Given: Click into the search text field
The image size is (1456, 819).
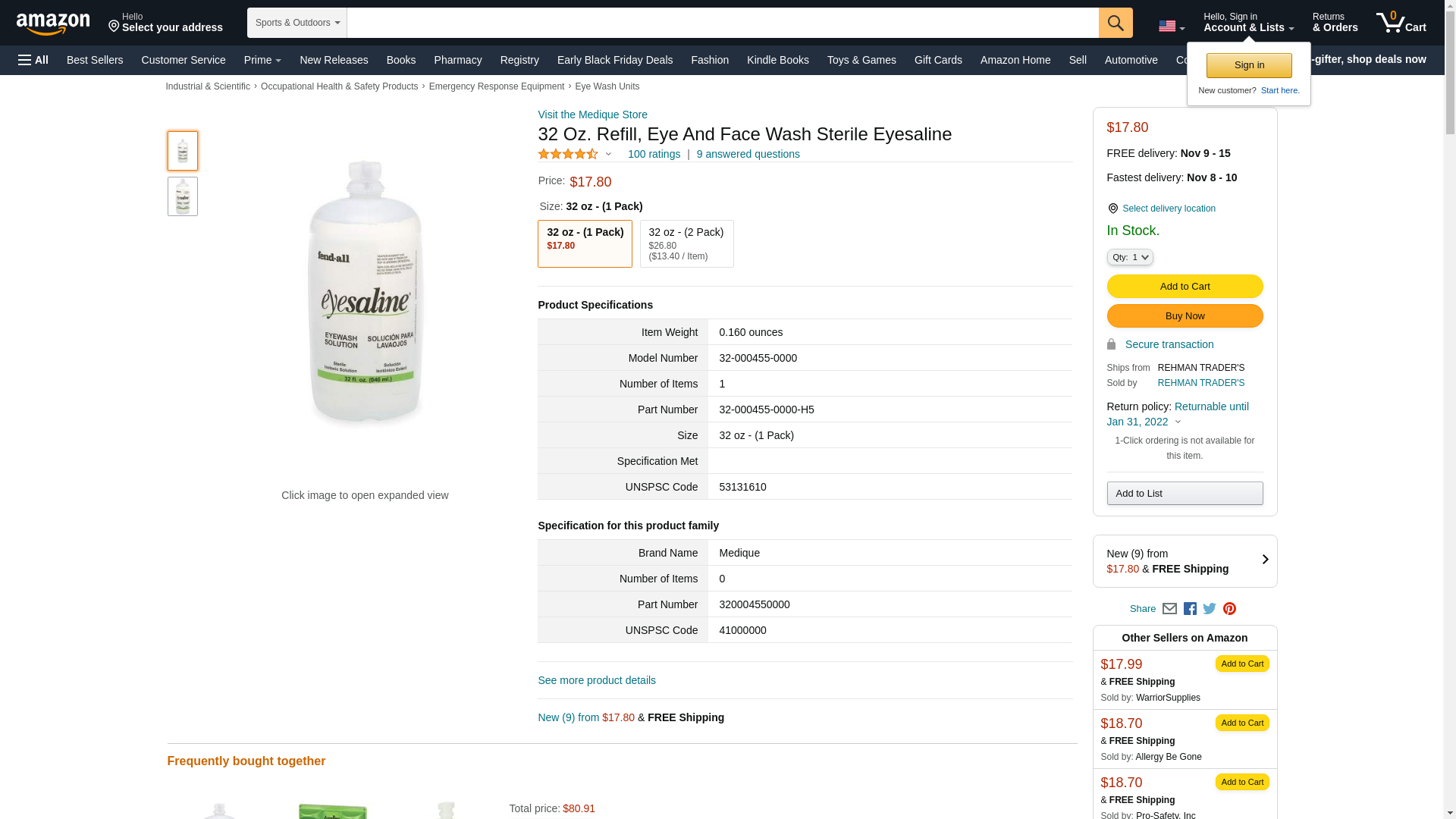Looking at the screenshot, I should tap(722, 23).
